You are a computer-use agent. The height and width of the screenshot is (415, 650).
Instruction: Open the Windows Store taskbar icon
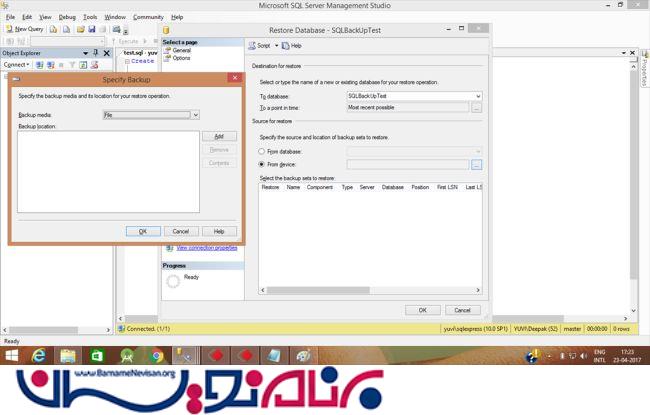coord(97,356)
